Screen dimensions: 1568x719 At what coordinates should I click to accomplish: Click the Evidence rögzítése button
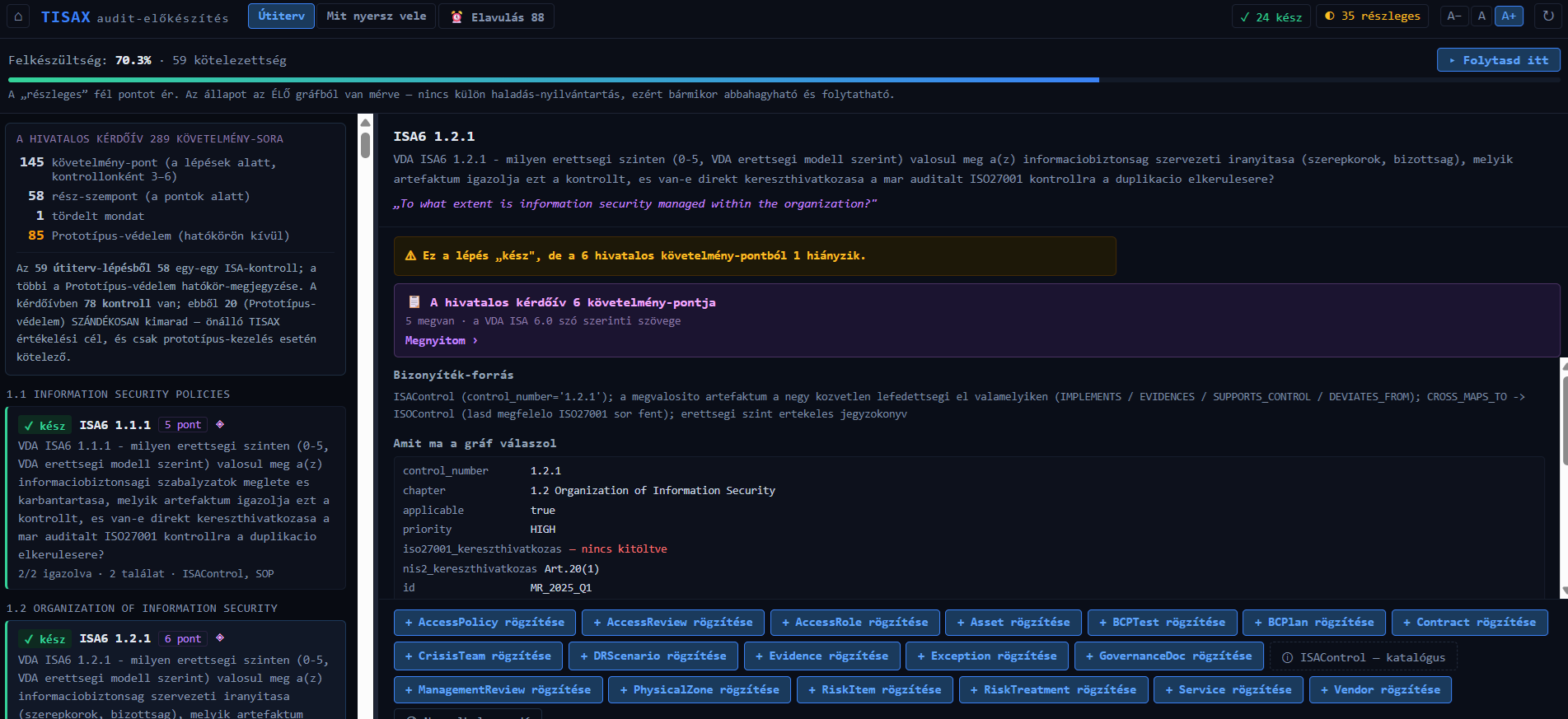(x=822, y=656)
